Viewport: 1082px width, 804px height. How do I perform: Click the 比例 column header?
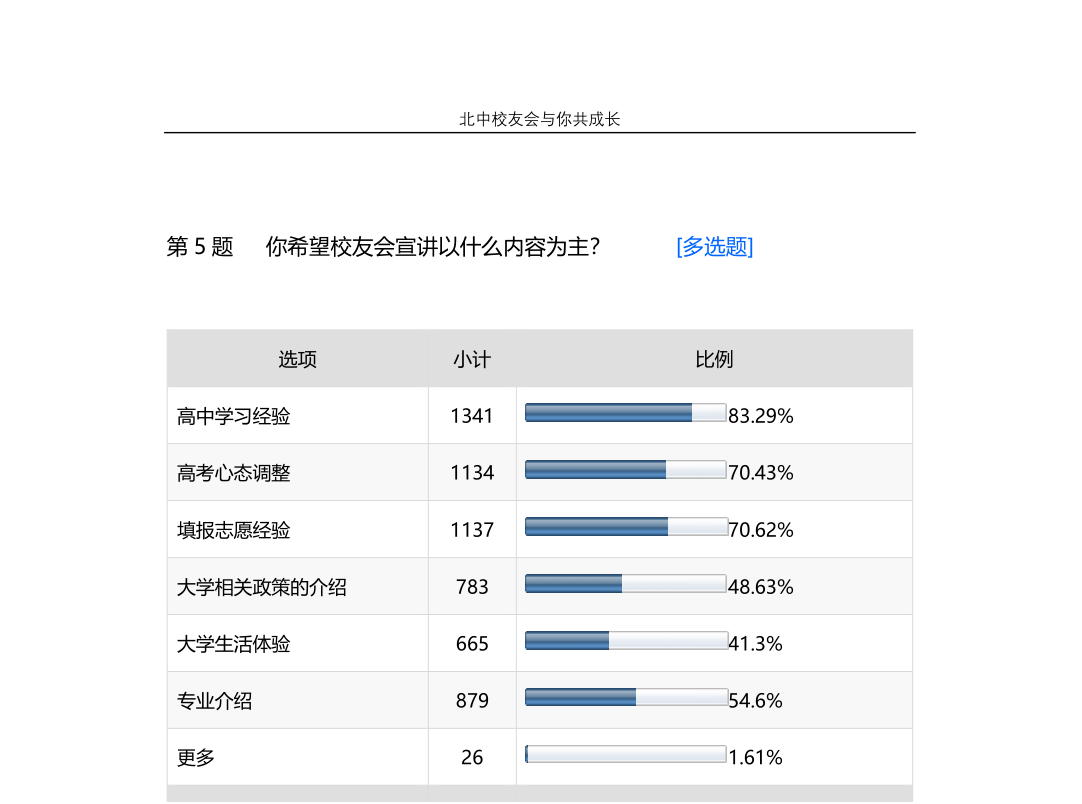(714, 360)
